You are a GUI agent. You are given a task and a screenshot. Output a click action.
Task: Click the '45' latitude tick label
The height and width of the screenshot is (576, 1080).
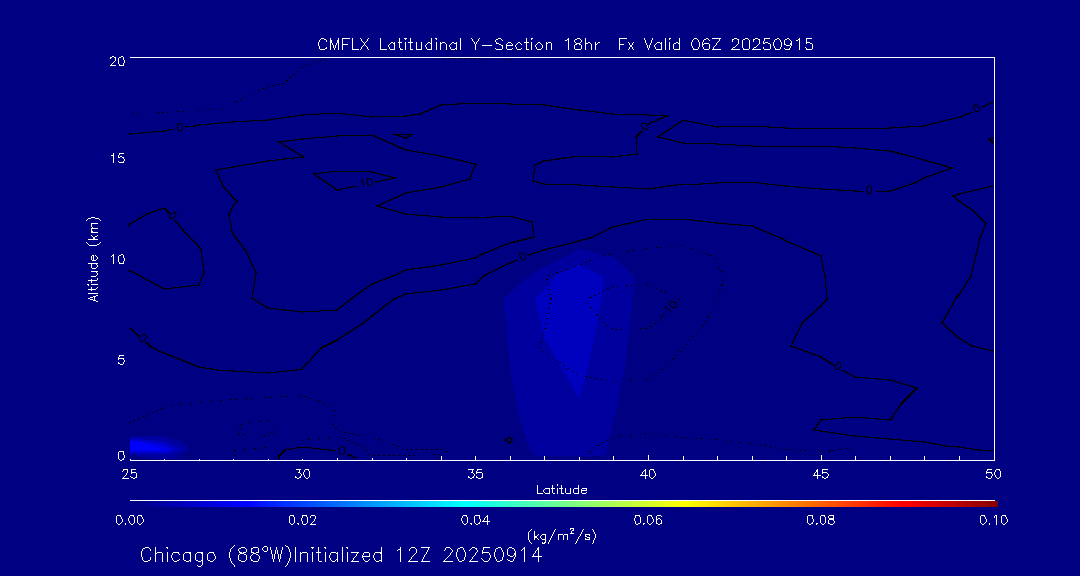pos(821,473)
